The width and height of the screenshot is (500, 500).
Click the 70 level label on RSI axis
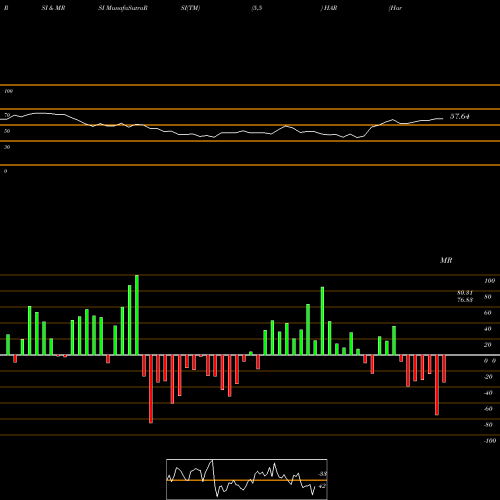(7, 115)
